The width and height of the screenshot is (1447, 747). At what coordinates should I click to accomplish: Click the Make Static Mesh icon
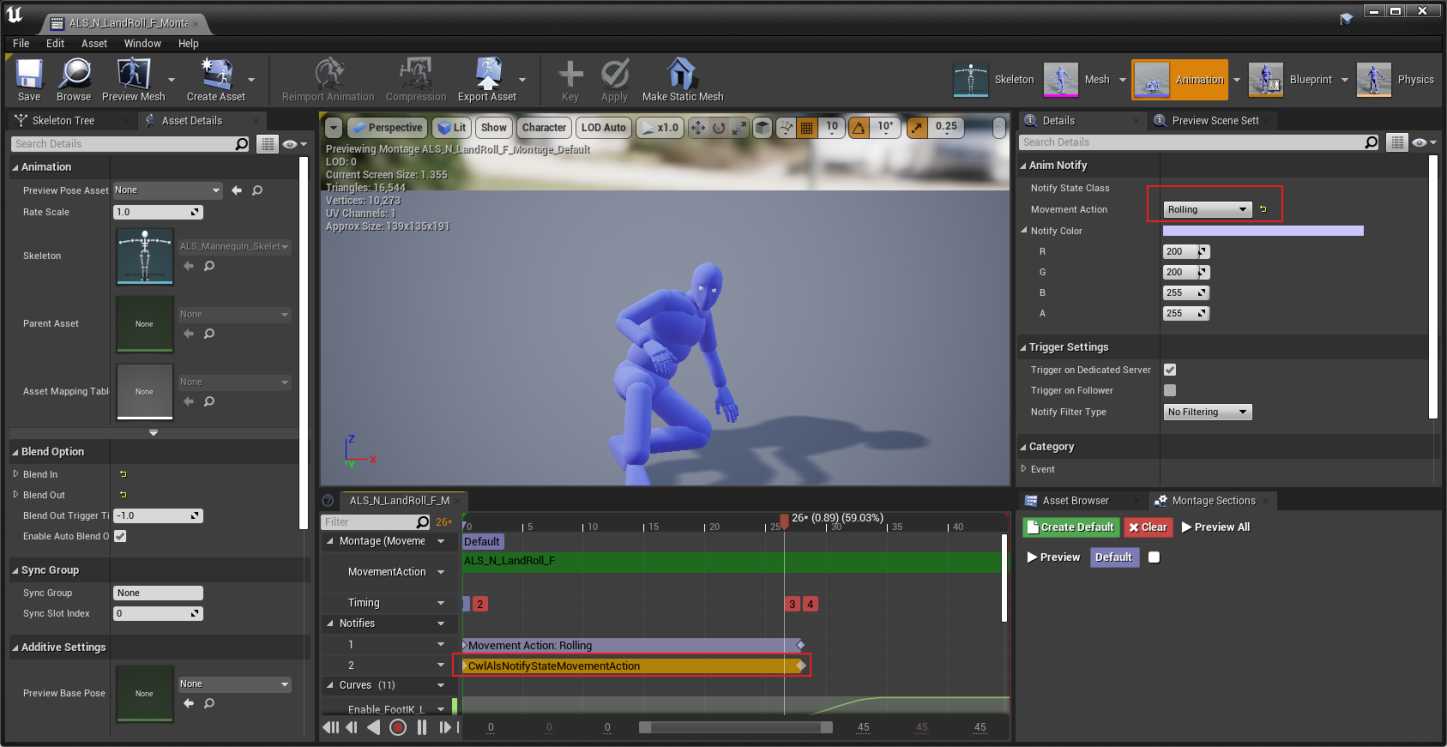[682, 78]
